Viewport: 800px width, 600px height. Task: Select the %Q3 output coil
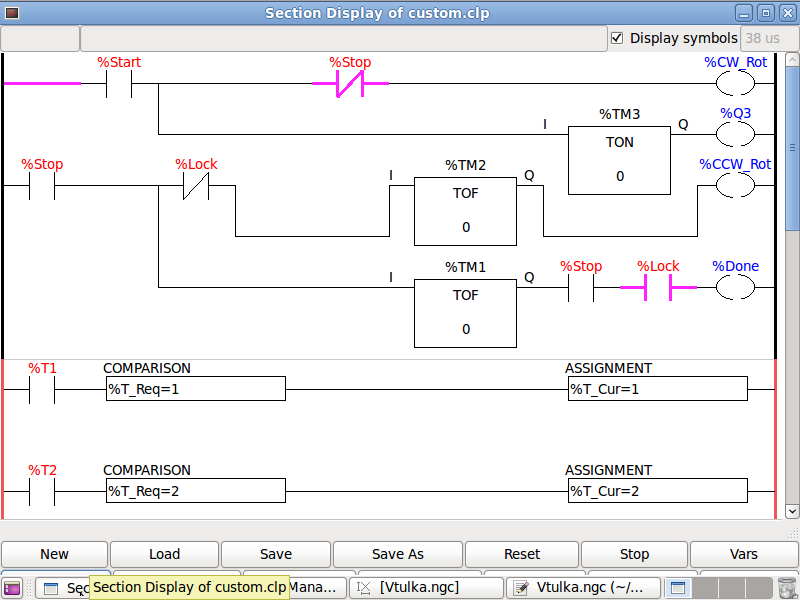pos(735,135)
